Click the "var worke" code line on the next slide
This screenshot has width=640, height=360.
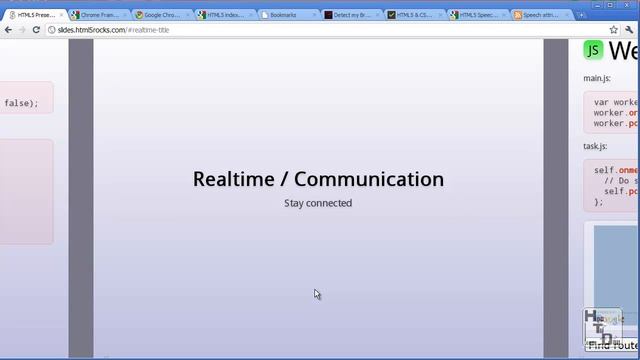615,102
